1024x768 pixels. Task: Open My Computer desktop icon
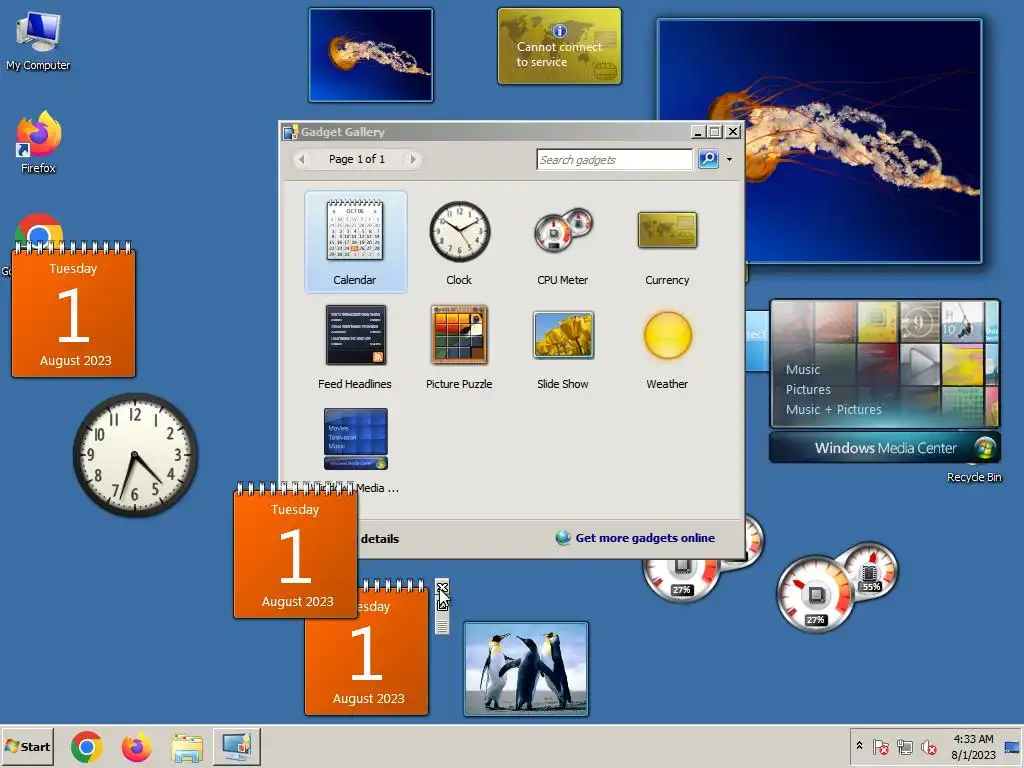click(38, 40)
